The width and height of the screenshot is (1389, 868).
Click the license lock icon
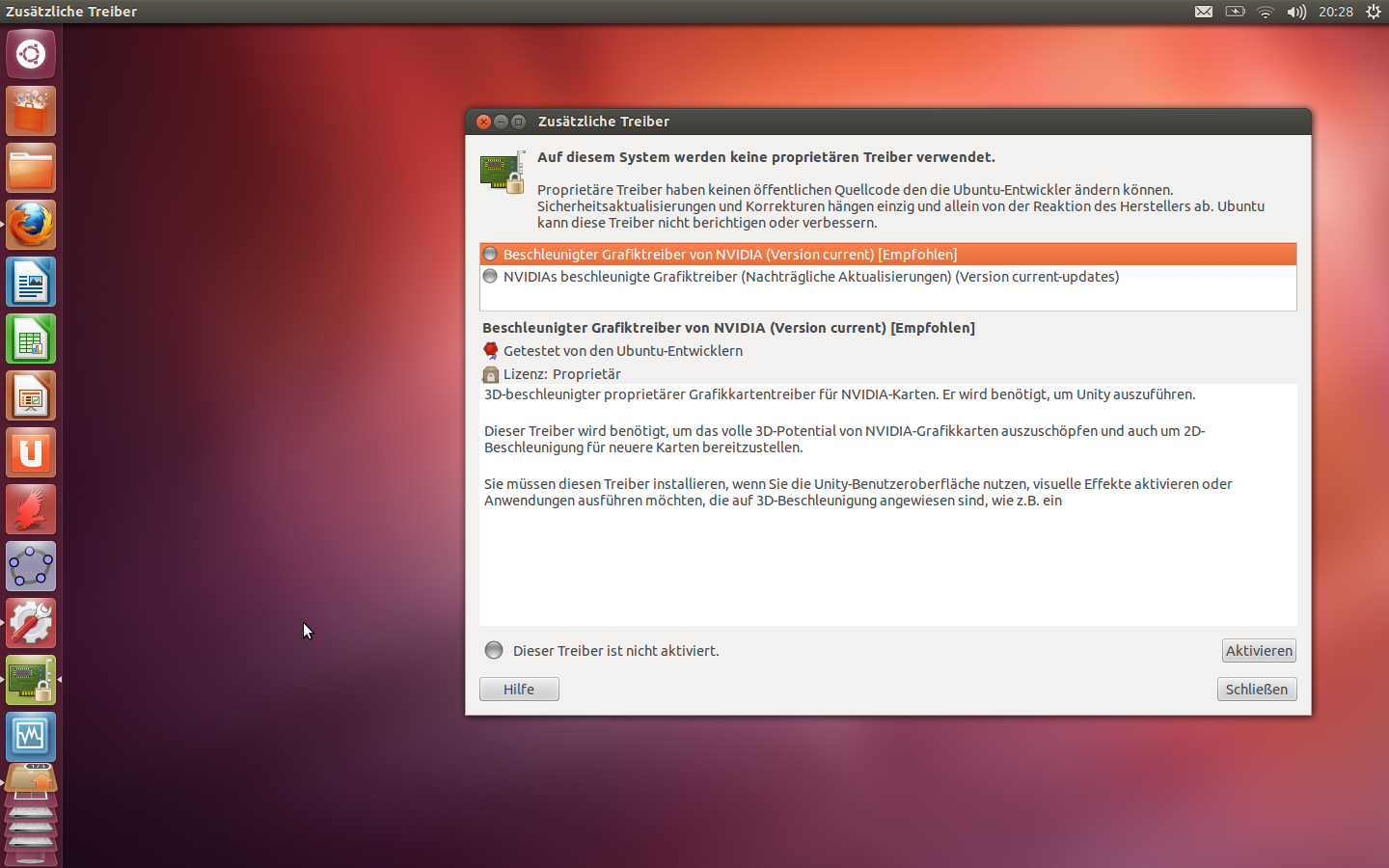click(491, 374)
